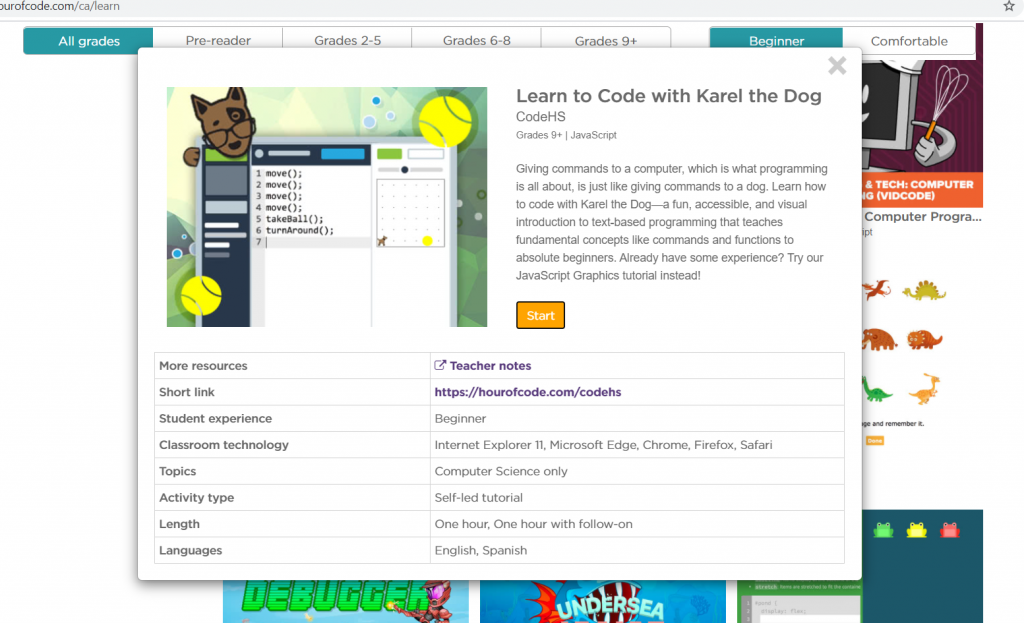Click the CodeHS provider name
Screen dimensions: 1024x623
click(x=541, y=117)
